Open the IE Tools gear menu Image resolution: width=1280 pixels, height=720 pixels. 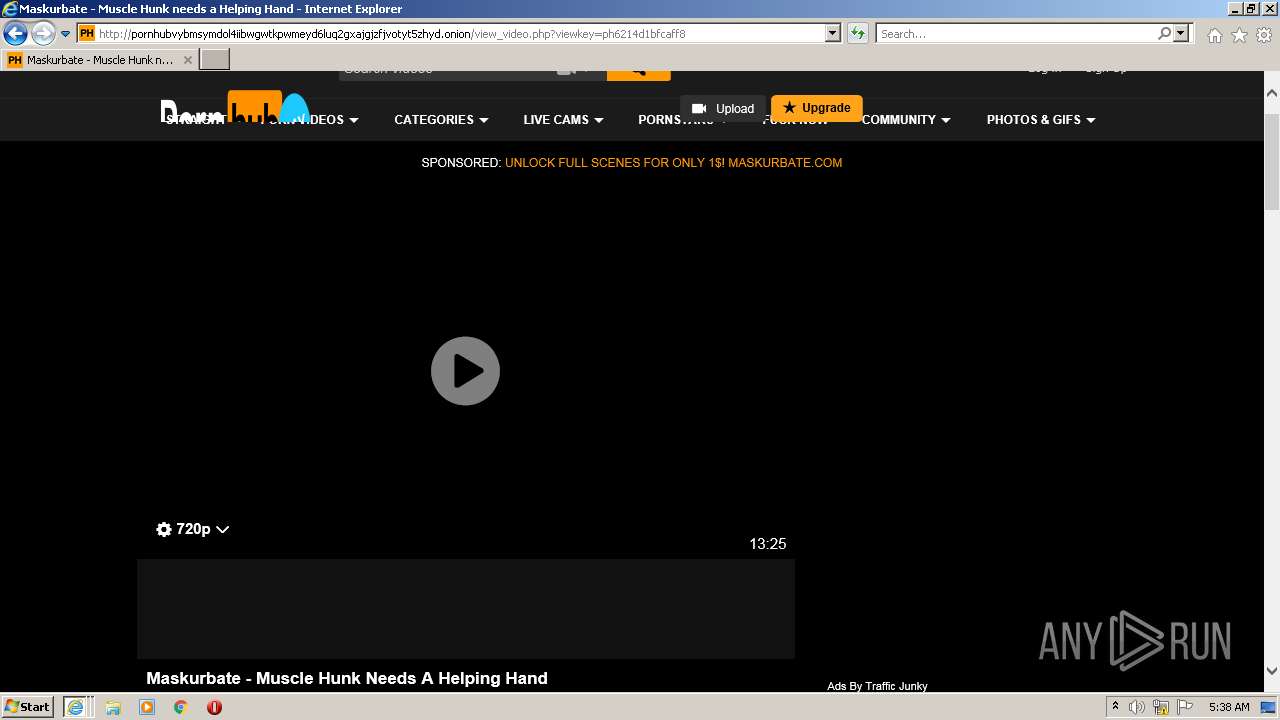tap(1264, 35)
